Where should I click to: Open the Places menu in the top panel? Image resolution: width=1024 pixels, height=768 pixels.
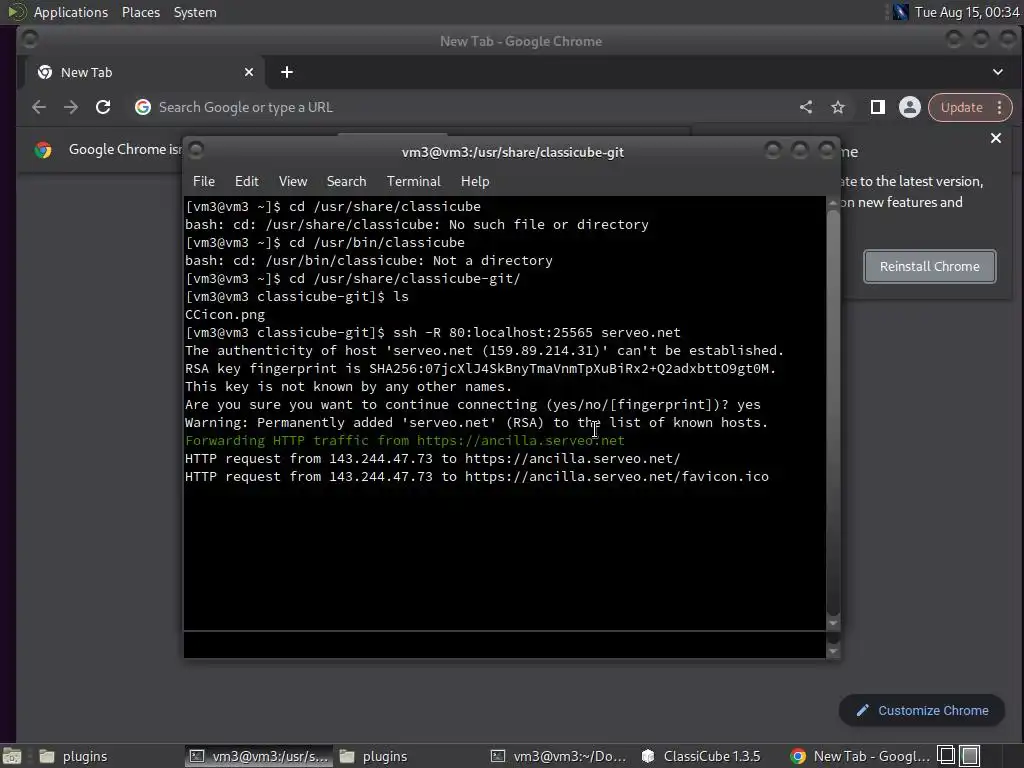coord(141,12)
